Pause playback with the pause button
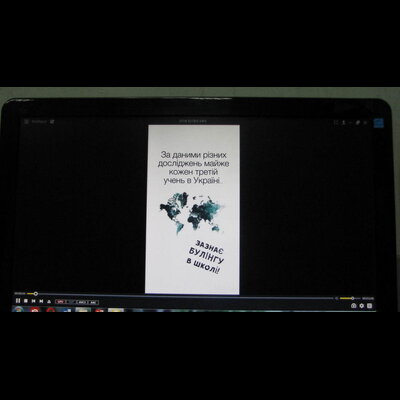The height and width of the screenshot is (400, 400). pyautogui.click(x=18, y=301)
